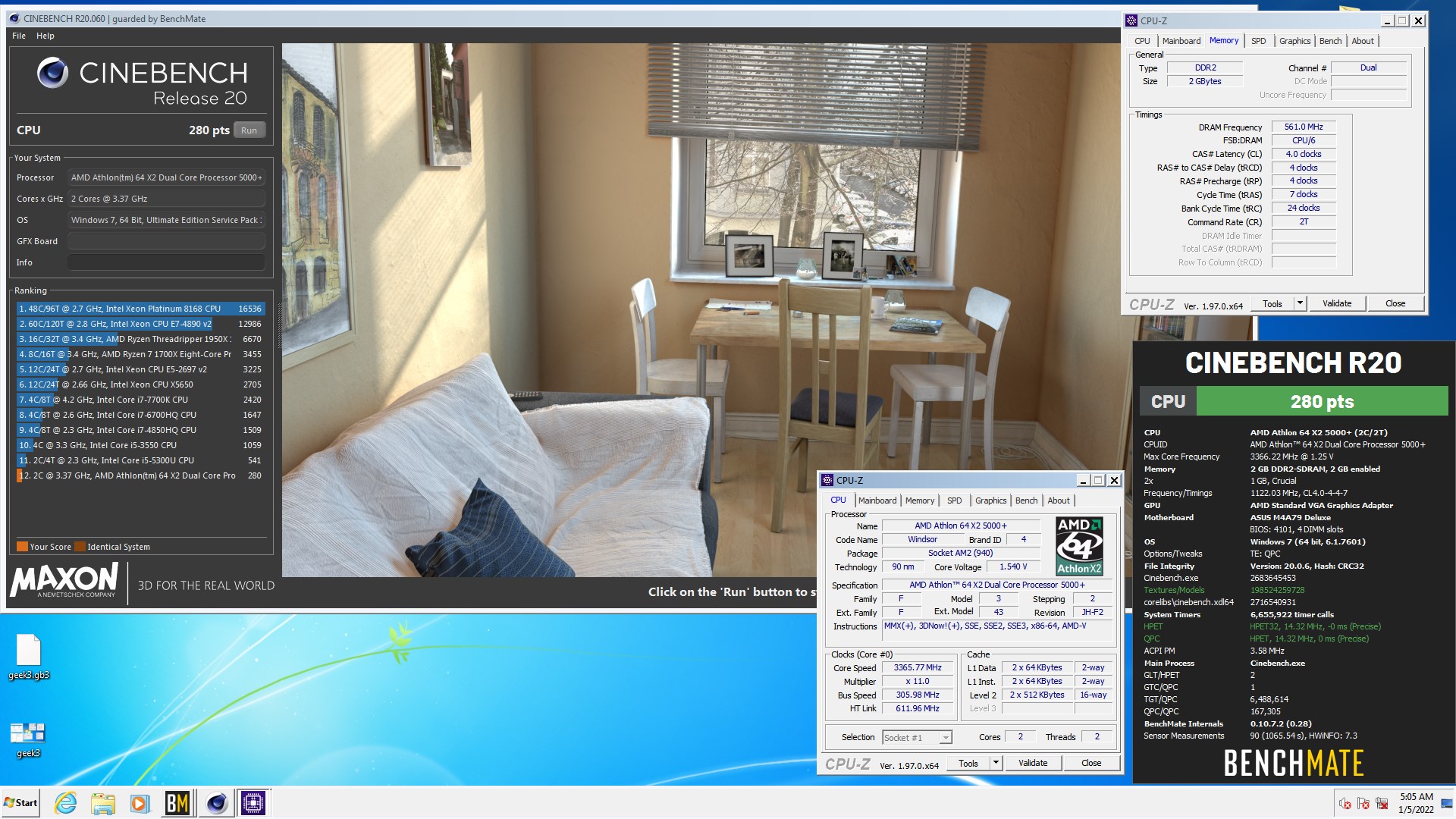Screen dimensions: 1456x819
Task: Switch to Mainboard tab in Memory CPU-Z window
Action: [1181, 41]
